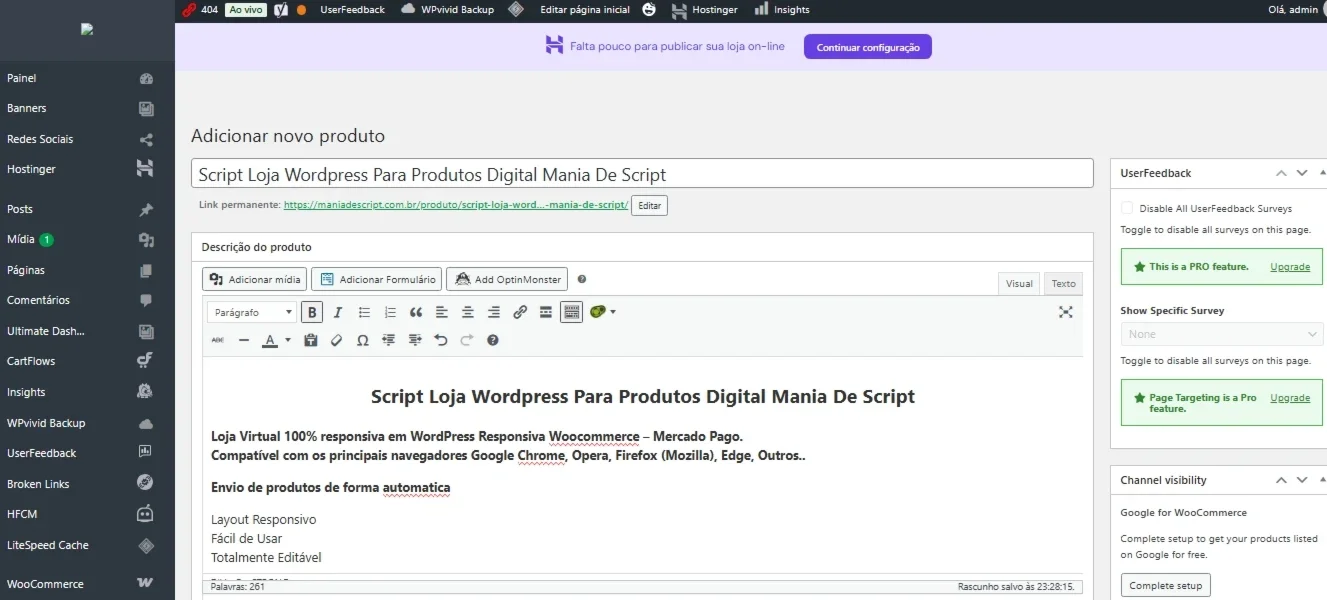
Task: Open text color picker arrow
Action: click(288, 340)
